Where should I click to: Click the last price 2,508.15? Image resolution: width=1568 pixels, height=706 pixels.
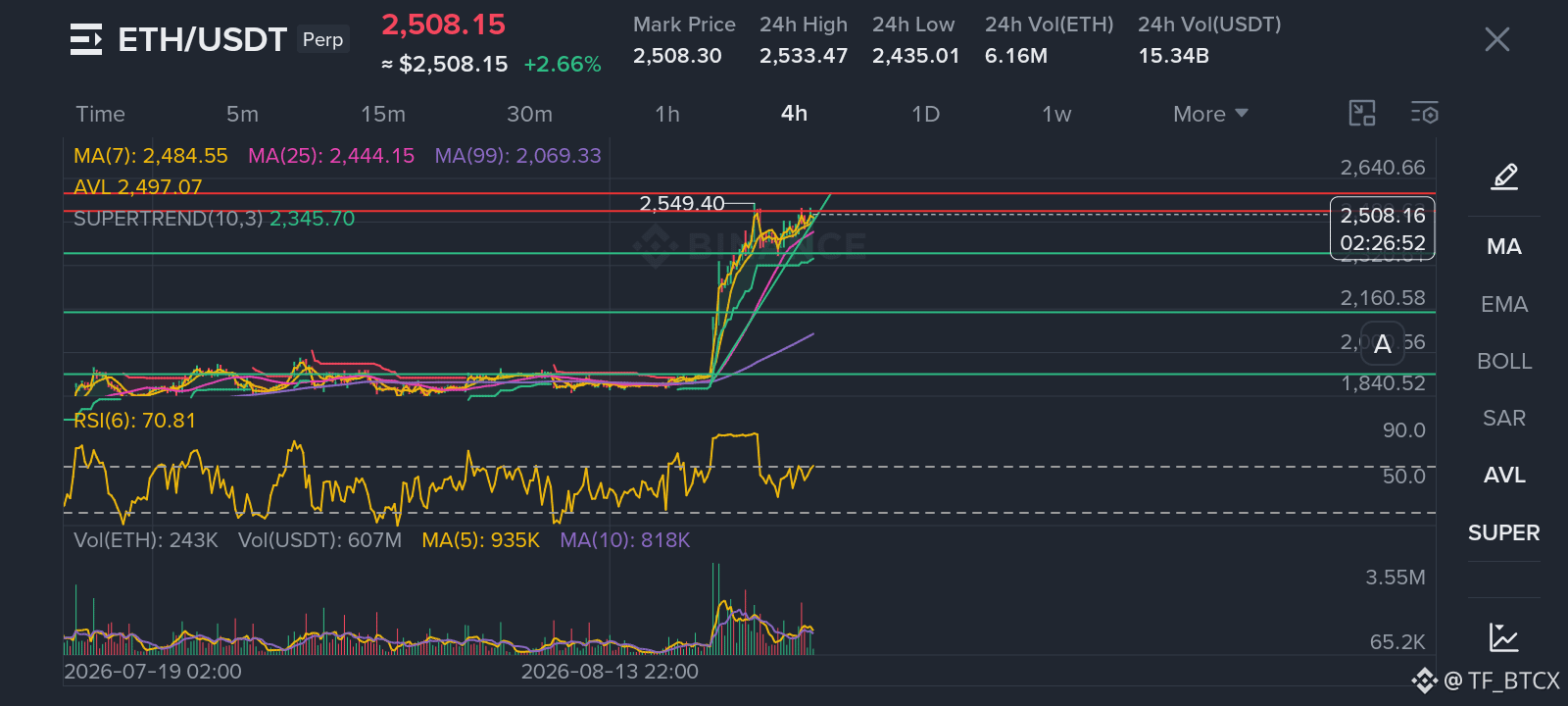(x=443, y=25)
